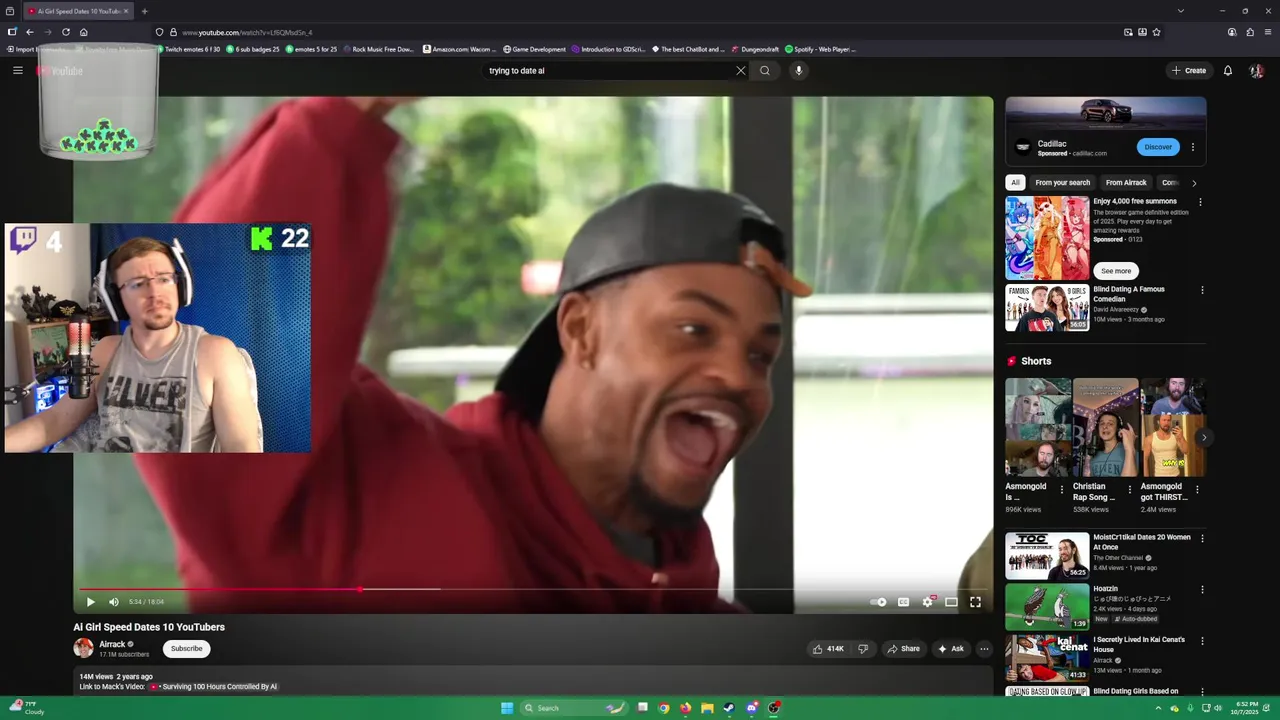Open the 'Introduction to GDScri...' bookmark
The width and height of the screenshot is (1280, 720).
pos(609,49)
